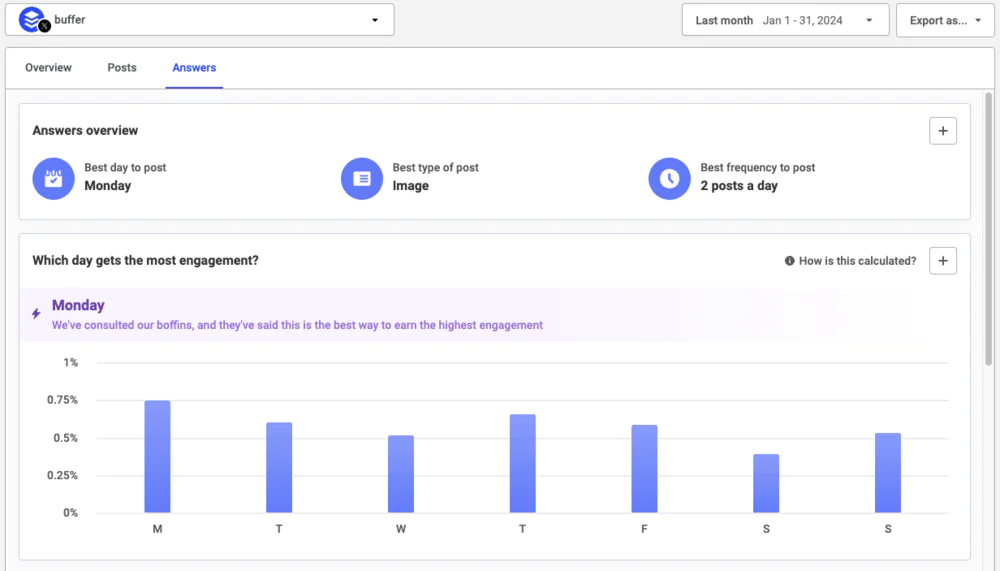Click the Sunday bar, last in the chart

(888, 473)
